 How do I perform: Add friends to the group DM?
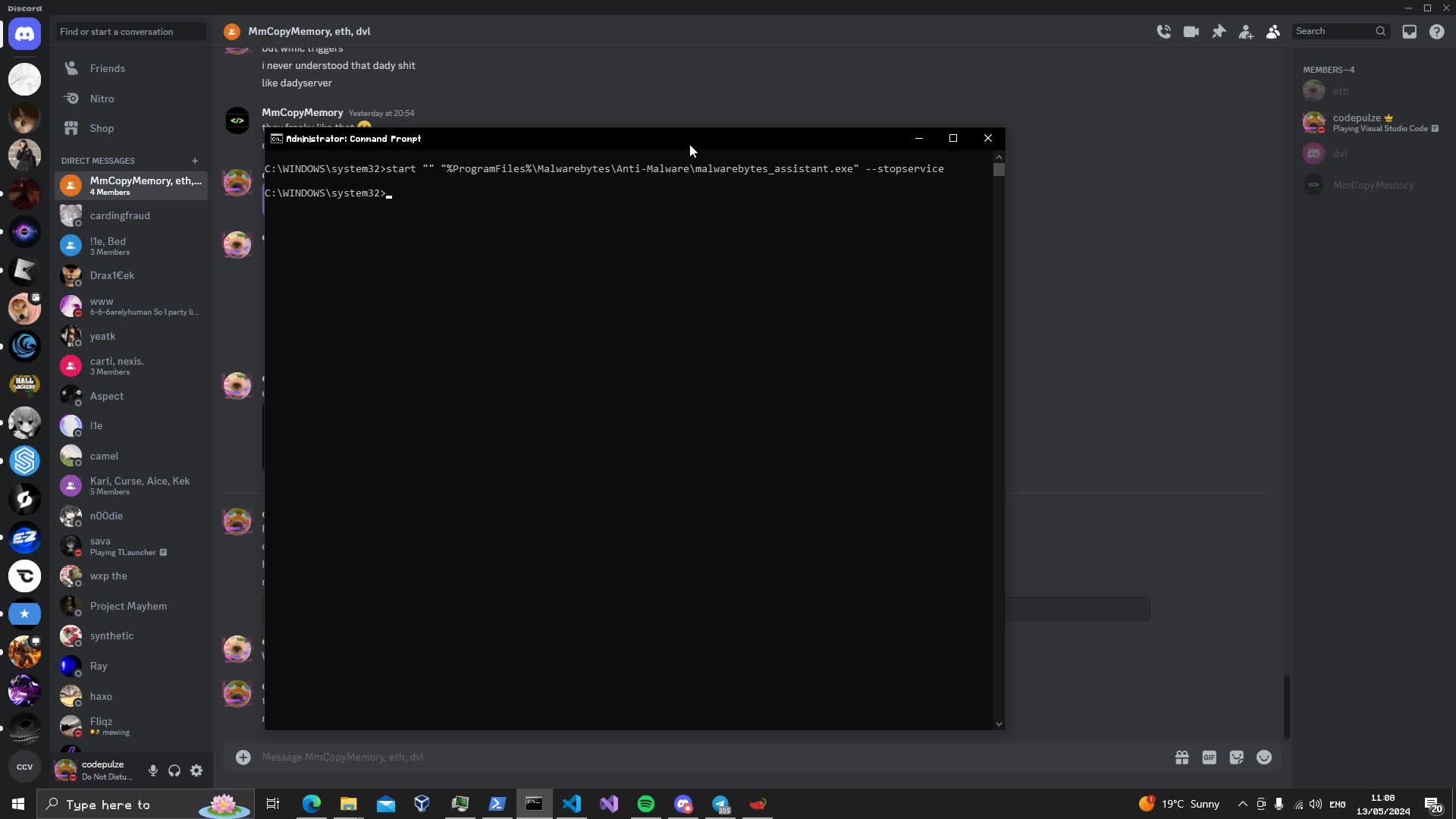(1246, 32)
